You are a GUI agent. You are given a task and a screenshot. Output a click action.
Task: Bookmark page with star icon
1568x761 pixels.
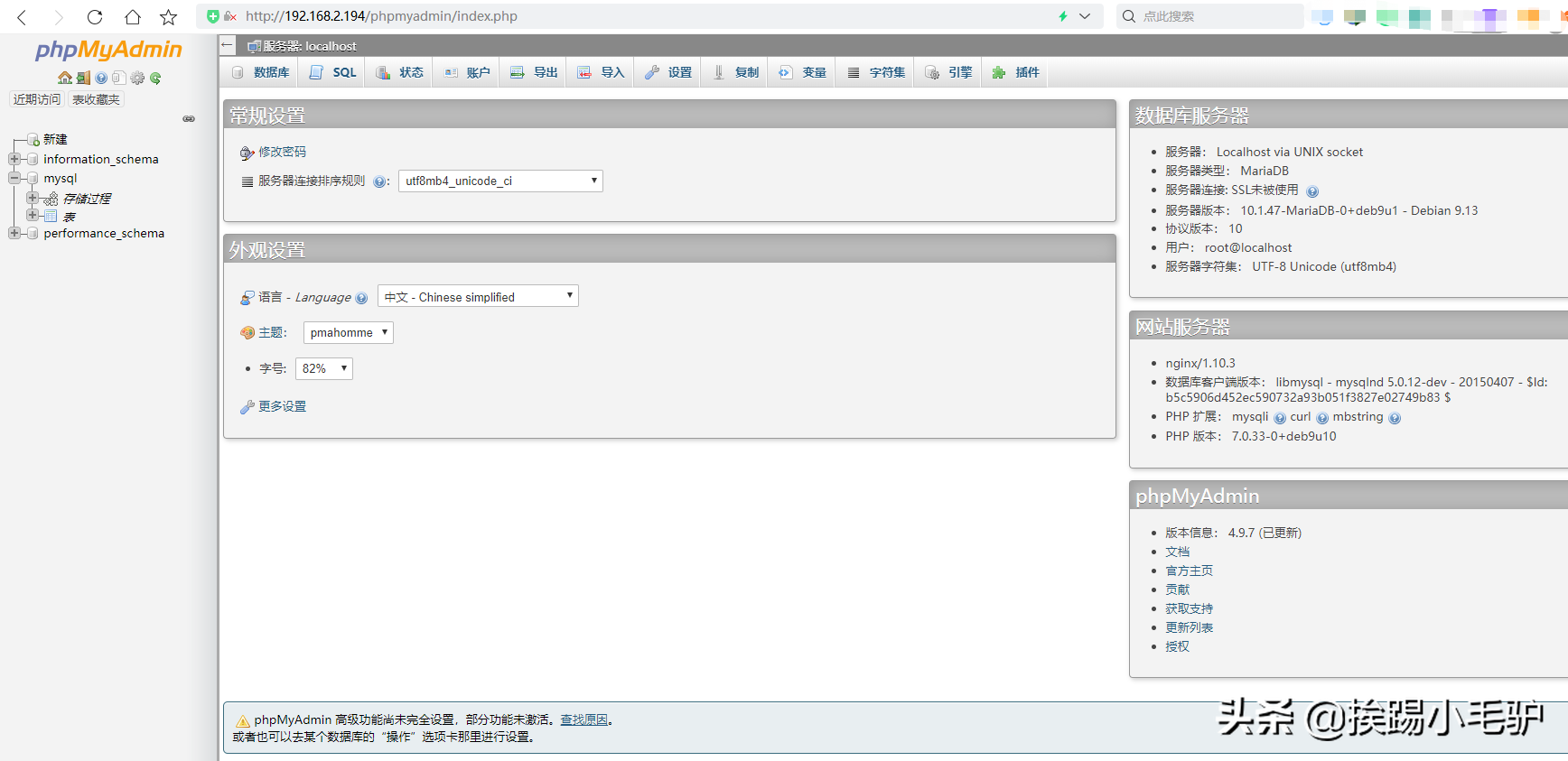[x=168, y=16]
